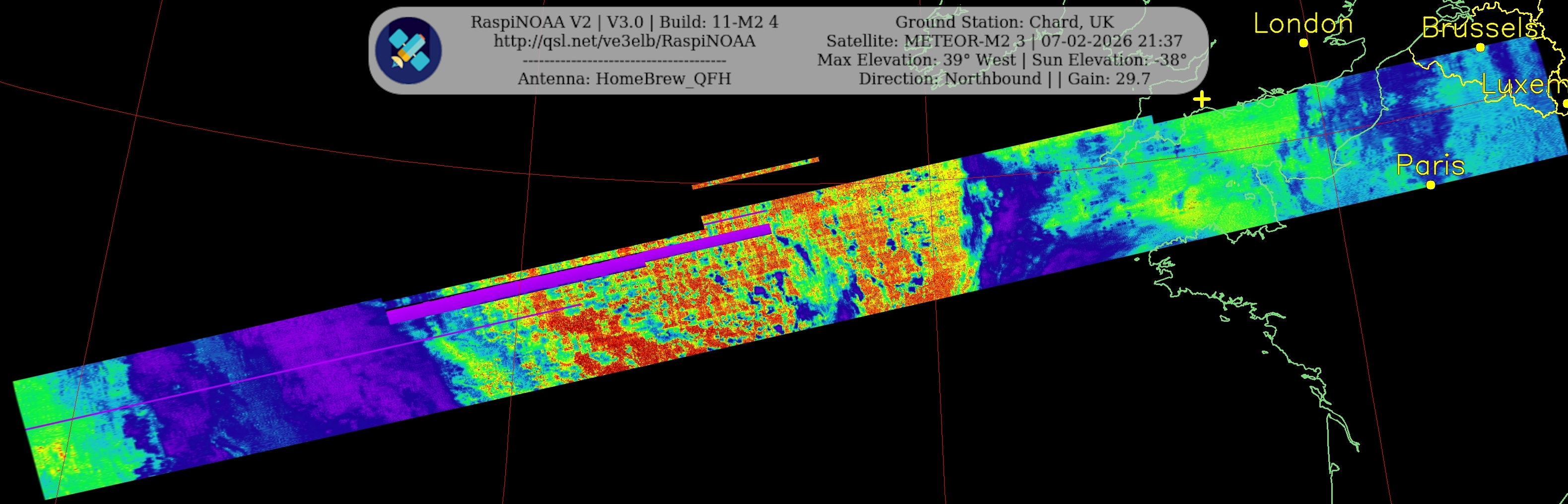Select the London city dot marker

coord(1303,43)
